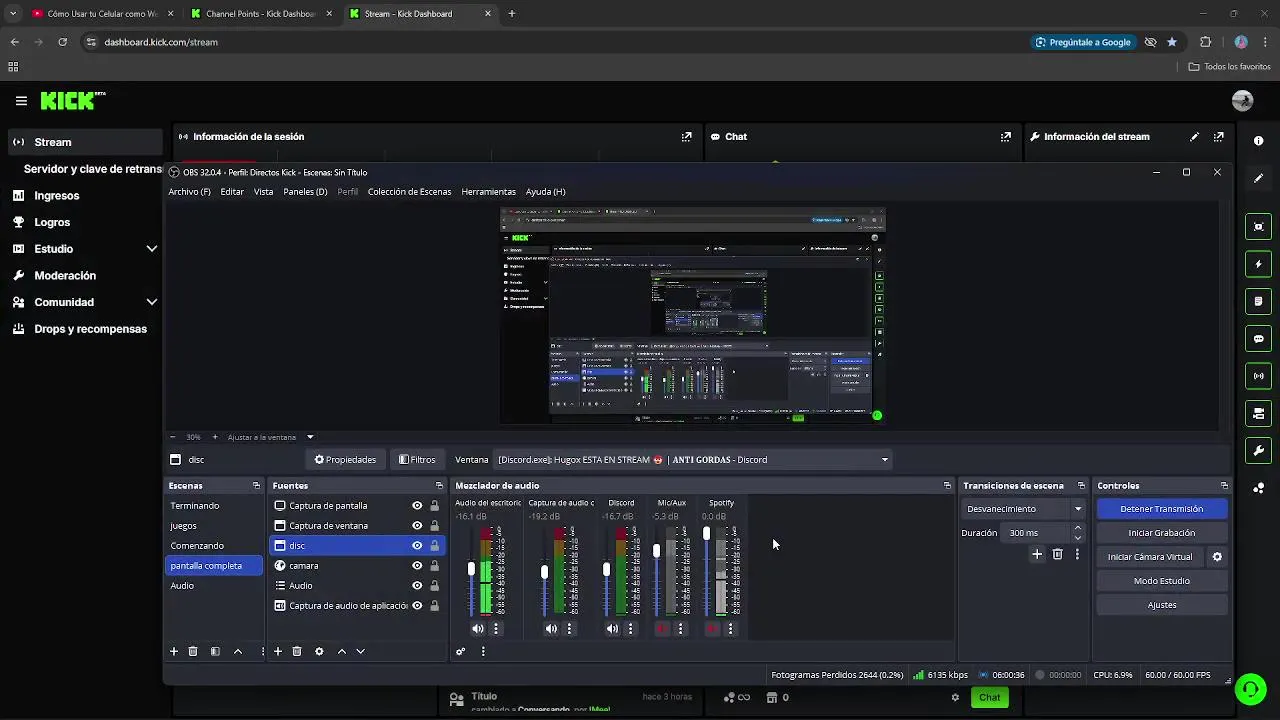Zoom in preview with plus button
The image size is (1280, 720).
[214, 437]
